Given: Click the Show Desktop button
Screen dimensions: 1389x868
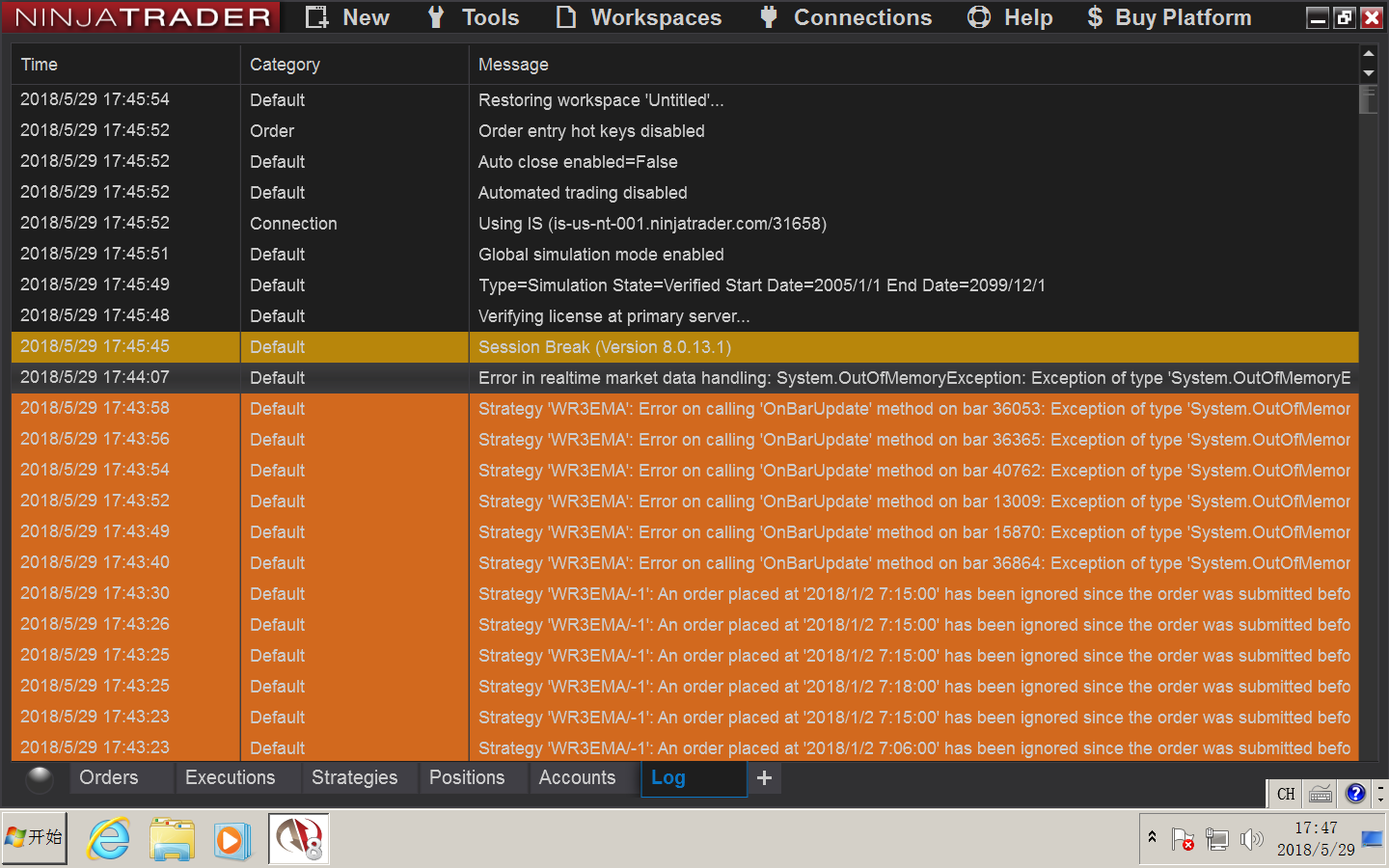Looking at the screenshot, I should pyautogui.click(x=1372, y=839).
